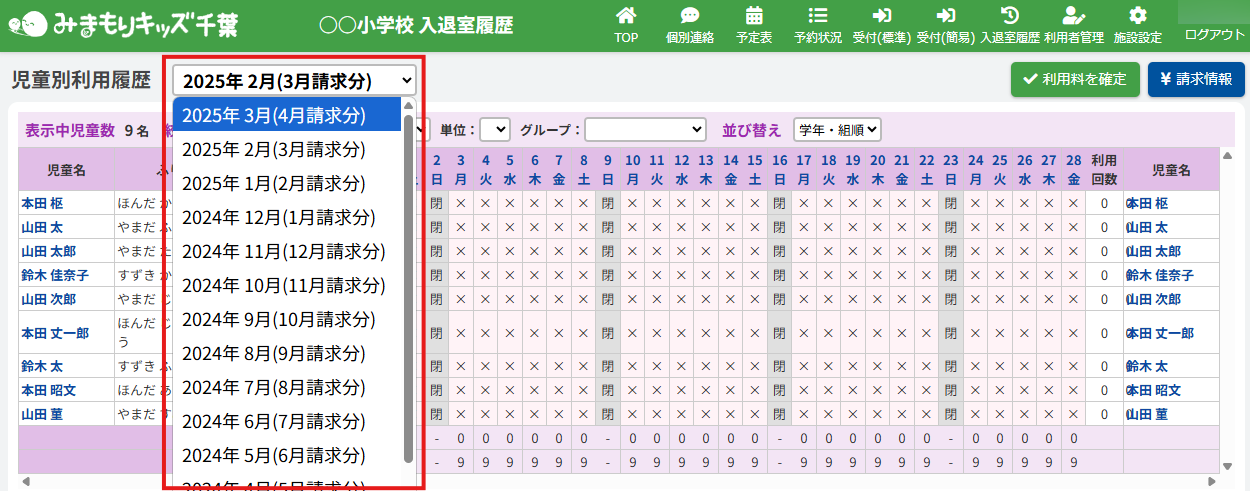
Task: Open 並び替え 学年・組順 dropdown
Action: coord(836,130)
